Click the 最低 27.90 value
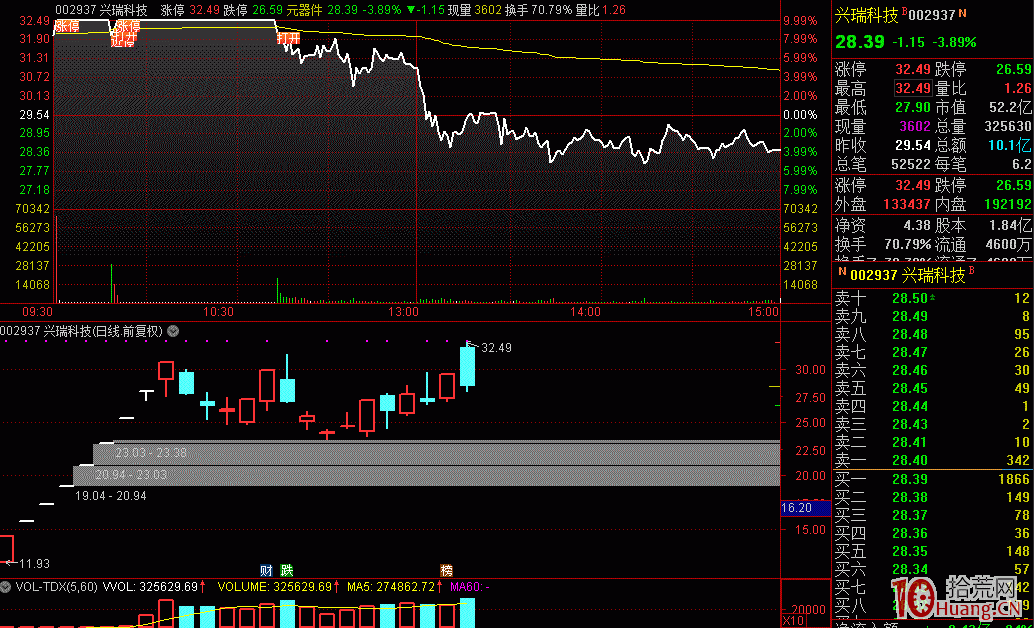Viewport: 1034px width, 628px height. pos(913,108)
